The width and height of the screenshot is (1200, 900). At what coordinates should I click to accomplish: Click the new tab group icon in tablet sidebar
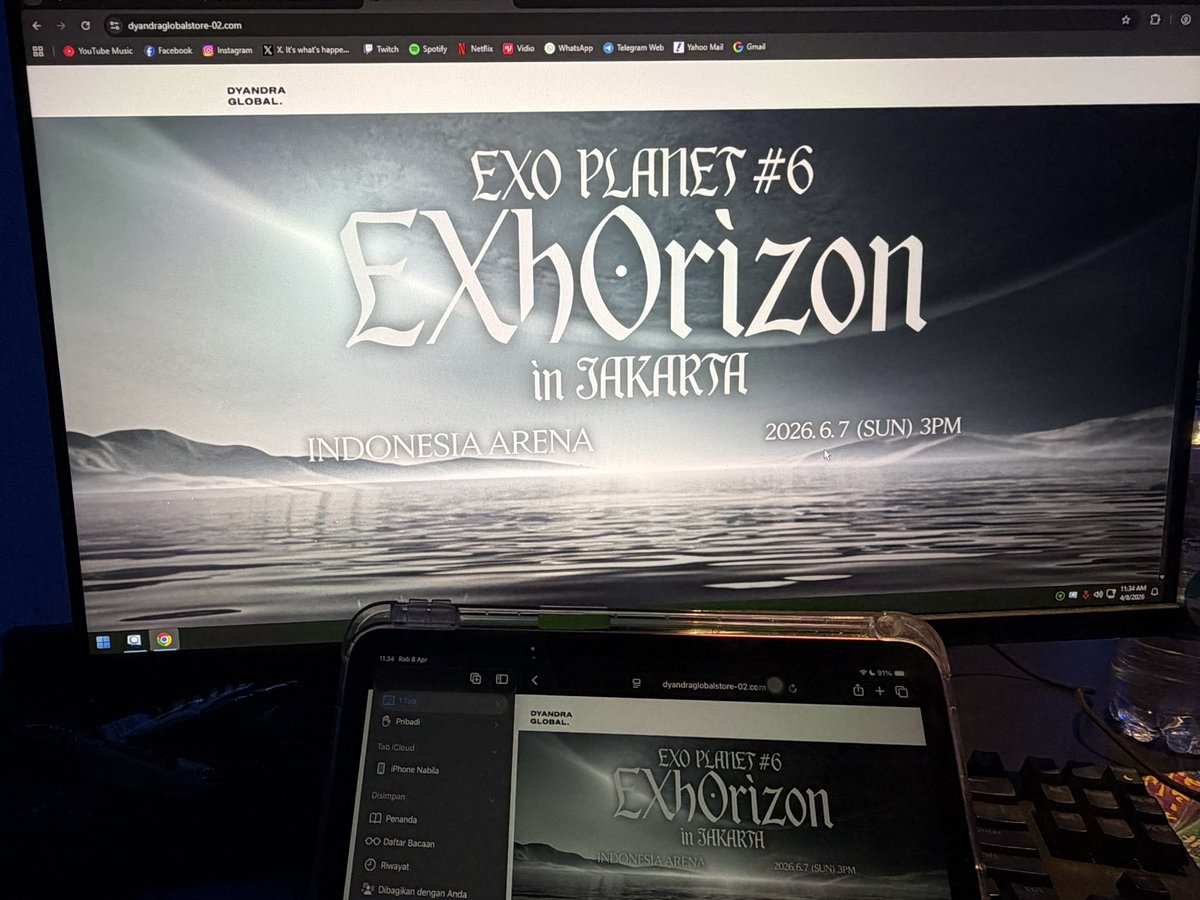pyautogui.click(x=475, y=678)
